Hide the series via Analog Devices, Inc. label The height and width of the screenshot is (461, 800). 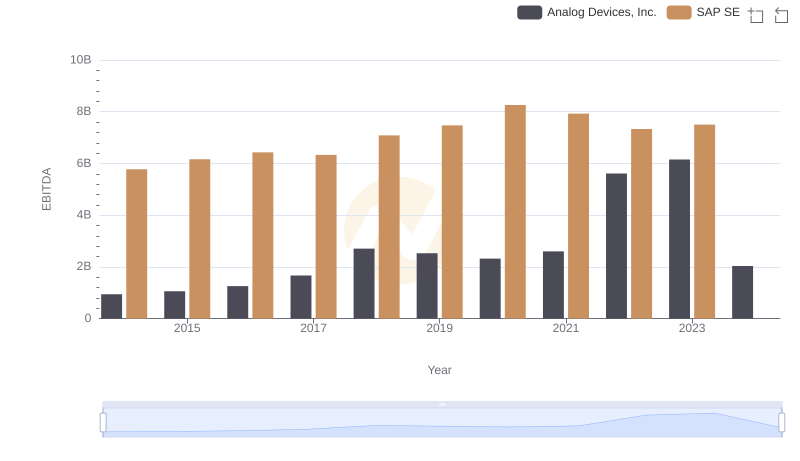tap(601, 12)
